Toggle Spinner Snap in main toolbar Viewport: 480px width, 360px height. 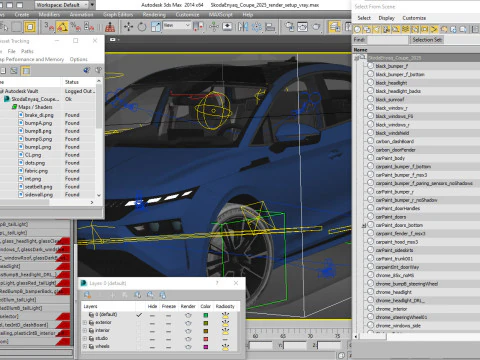89,27
